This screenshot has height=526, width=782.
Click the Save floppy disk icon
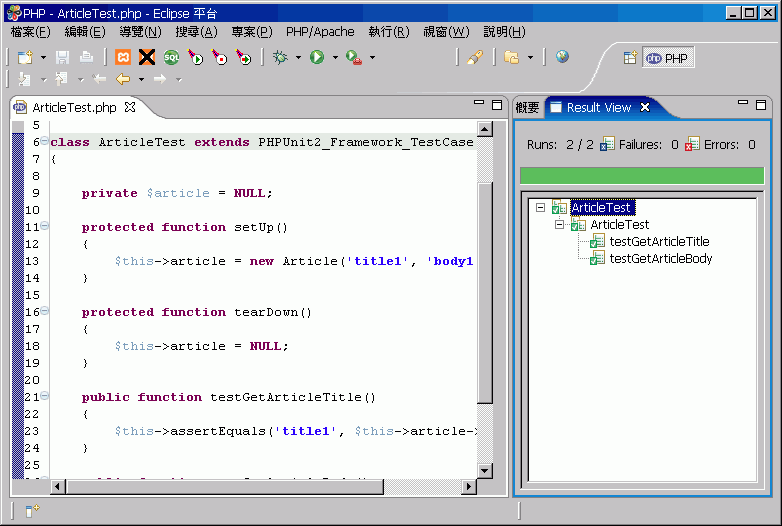(x=62, y=58)
